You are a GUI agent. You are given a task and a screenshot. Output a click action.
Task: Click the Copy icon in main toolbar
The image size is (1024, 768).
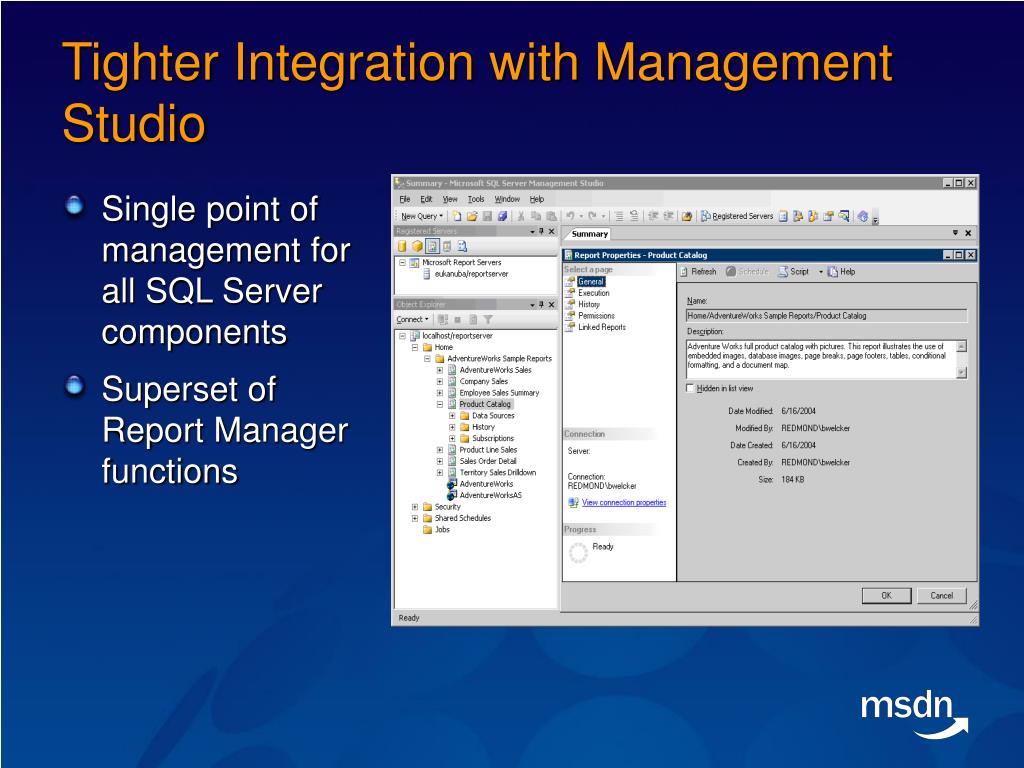click(x=536, y=216)
